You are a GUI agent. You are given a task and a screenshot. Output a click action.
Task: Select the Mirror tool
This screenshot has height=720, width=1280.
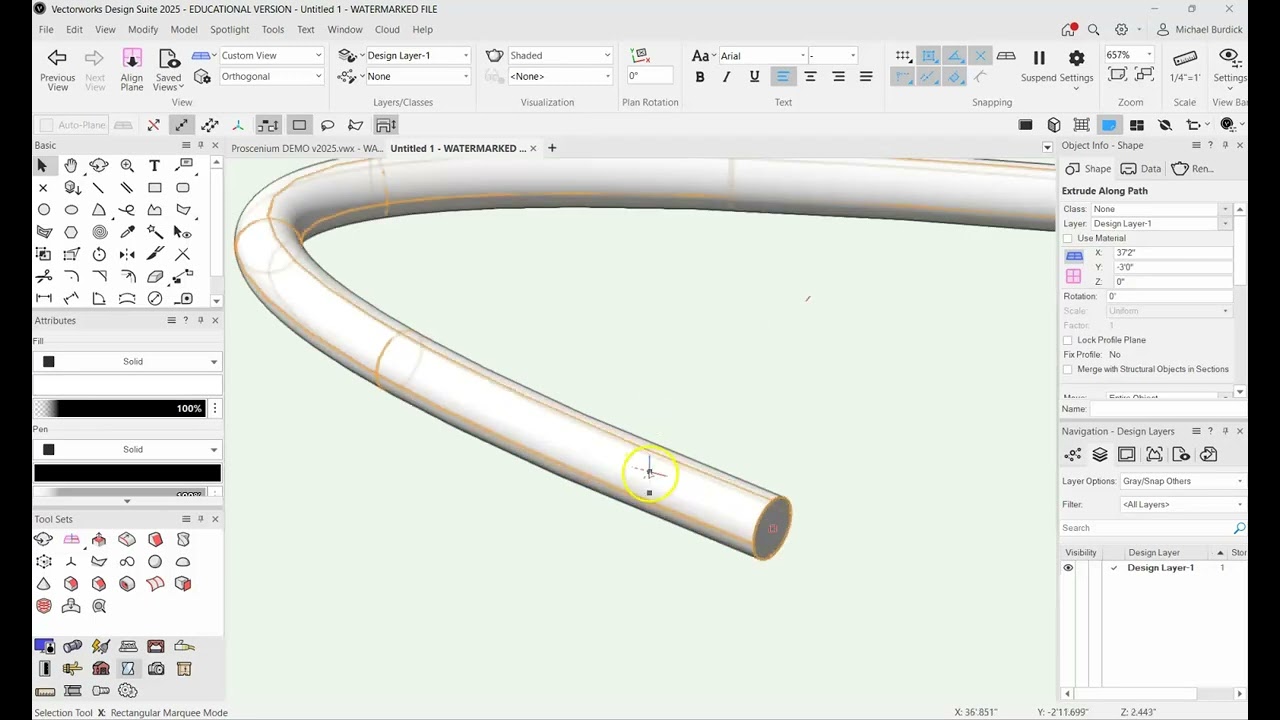point(127,254)
